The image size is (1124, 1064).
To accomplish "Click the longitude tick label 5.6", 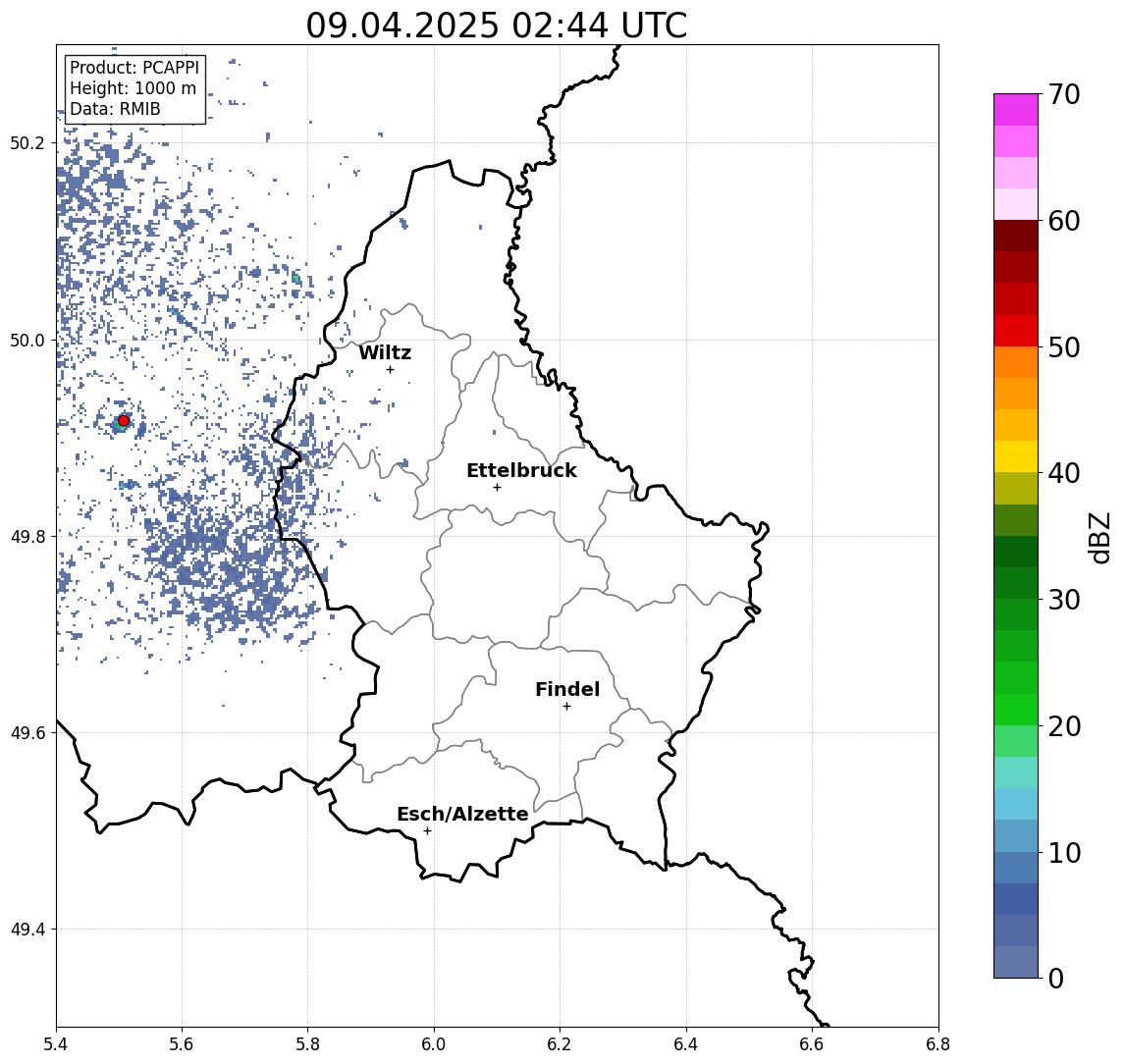I will (182, 1044).
